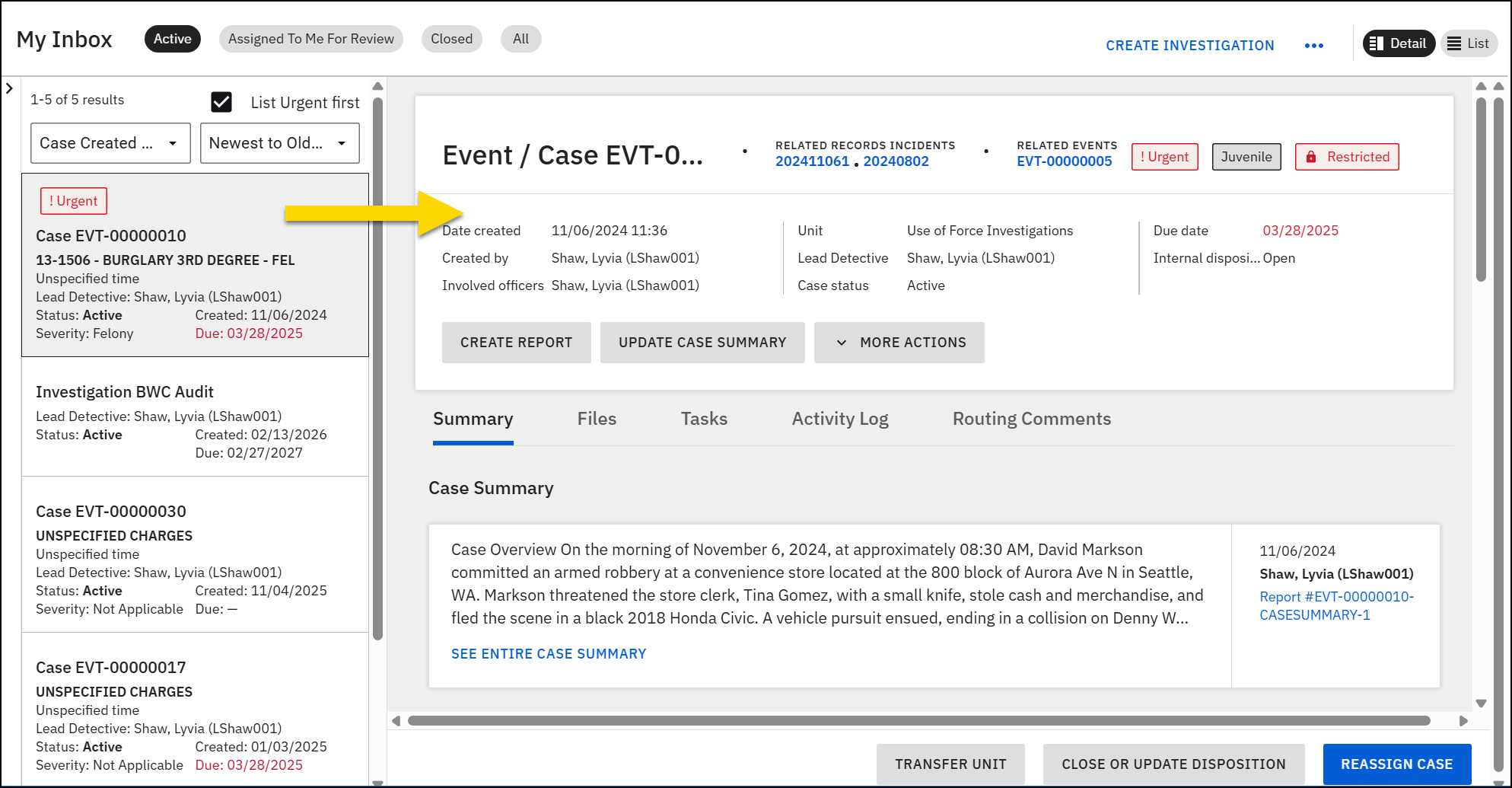Select the Active inbox filter
The width and height of the screenshot is (1512, 788).
173,39
